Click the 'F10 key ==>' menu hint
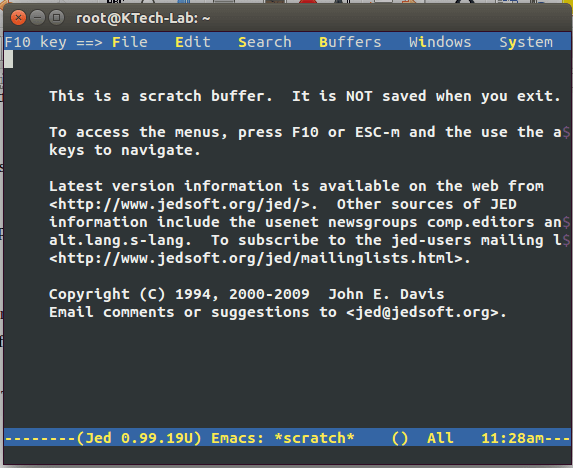The image size is (573, 468). [x=54, y=42]
